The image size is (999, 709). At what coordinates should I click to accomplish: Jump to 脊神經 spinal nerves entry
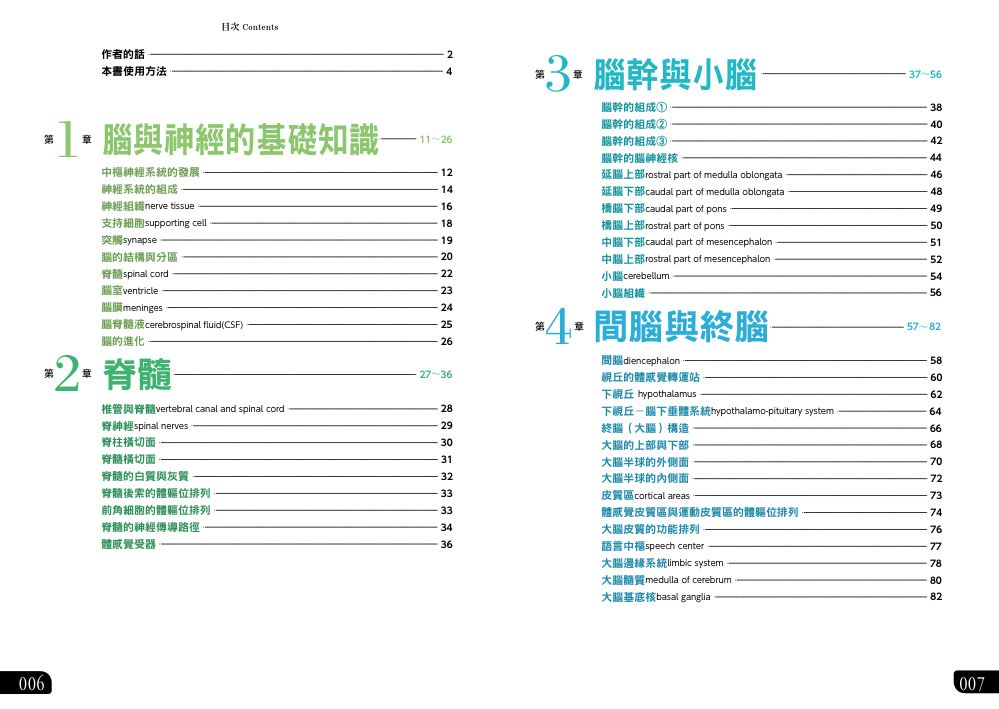pos(145,426)
